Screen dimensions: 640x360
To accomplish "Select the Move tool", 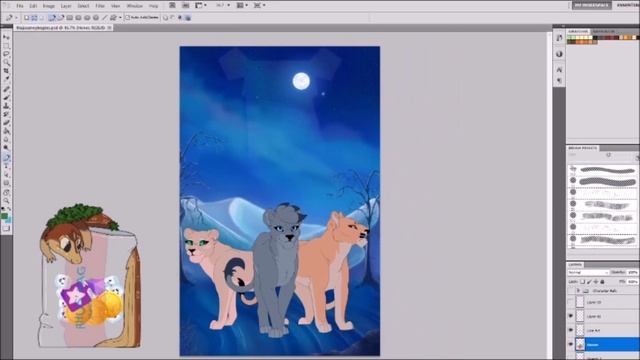I will (6, 38).
